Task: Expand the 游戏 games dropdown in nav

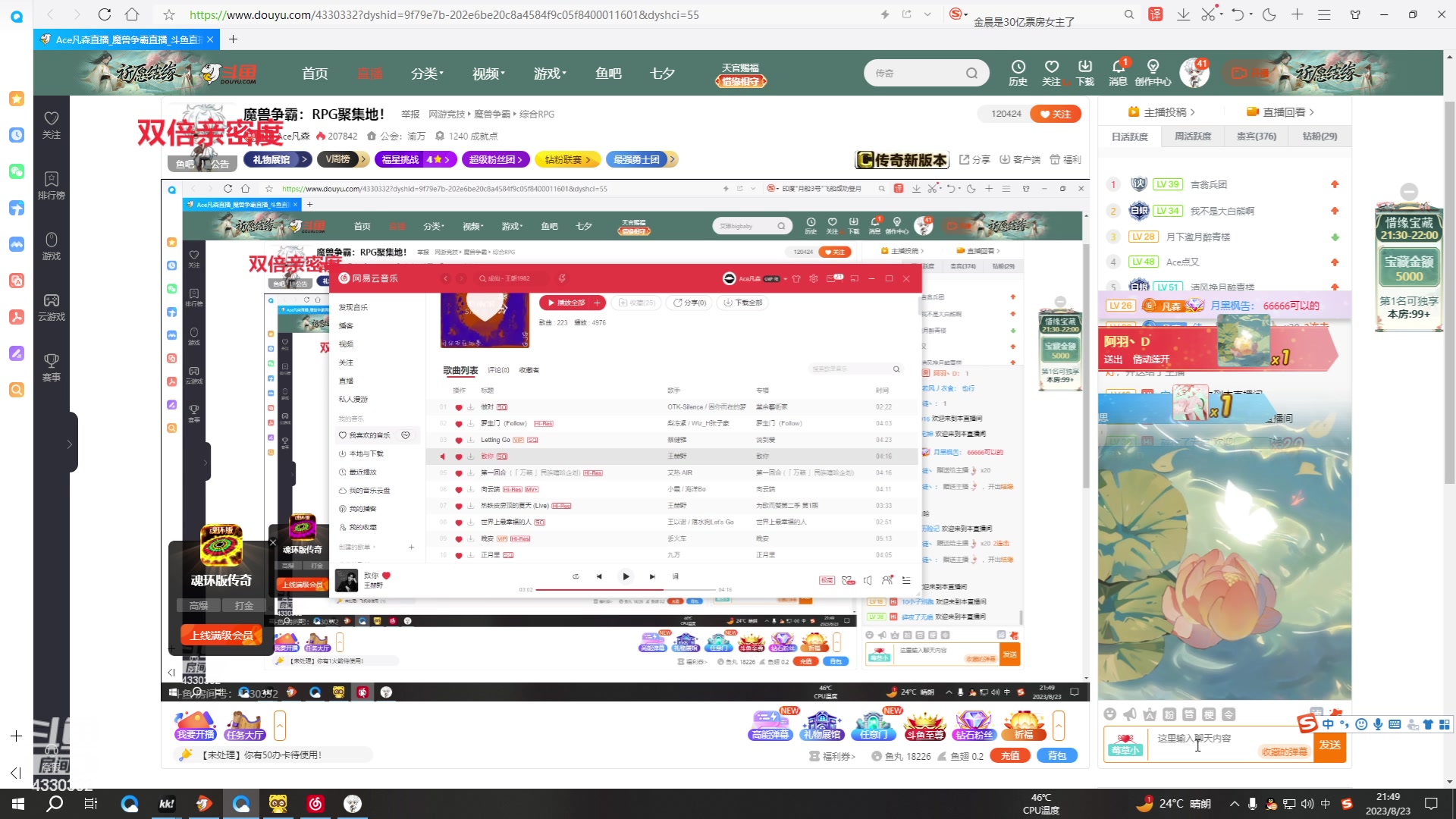Action: pyautogui.click(x=550, y=73)
